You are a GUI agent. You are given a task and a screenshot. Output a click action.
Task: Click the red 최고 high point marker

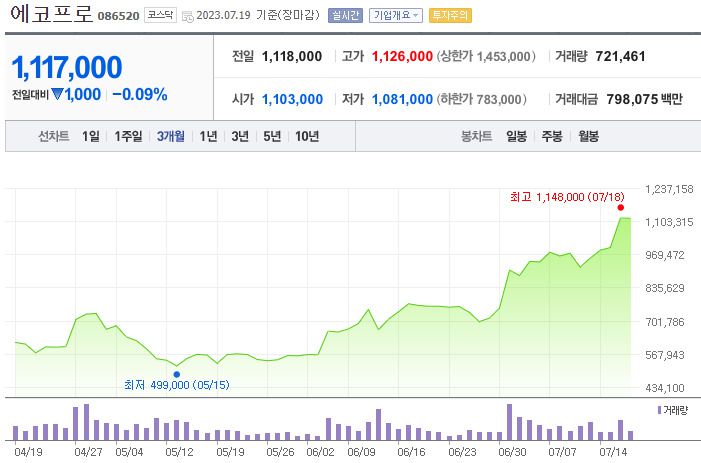tap(620, 208)
